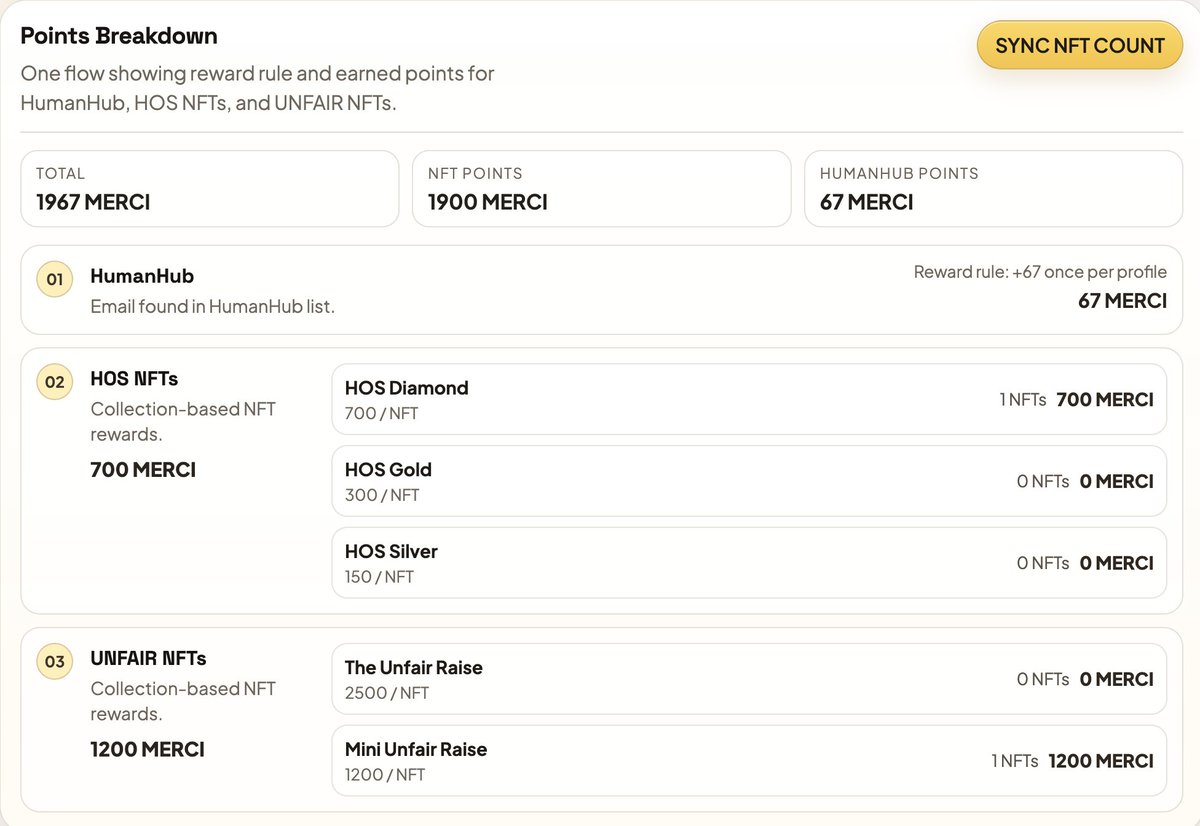1200x826 pixels.
Task: Click the '1200 / NFT' rate text
Action: (x=385, y=775)
